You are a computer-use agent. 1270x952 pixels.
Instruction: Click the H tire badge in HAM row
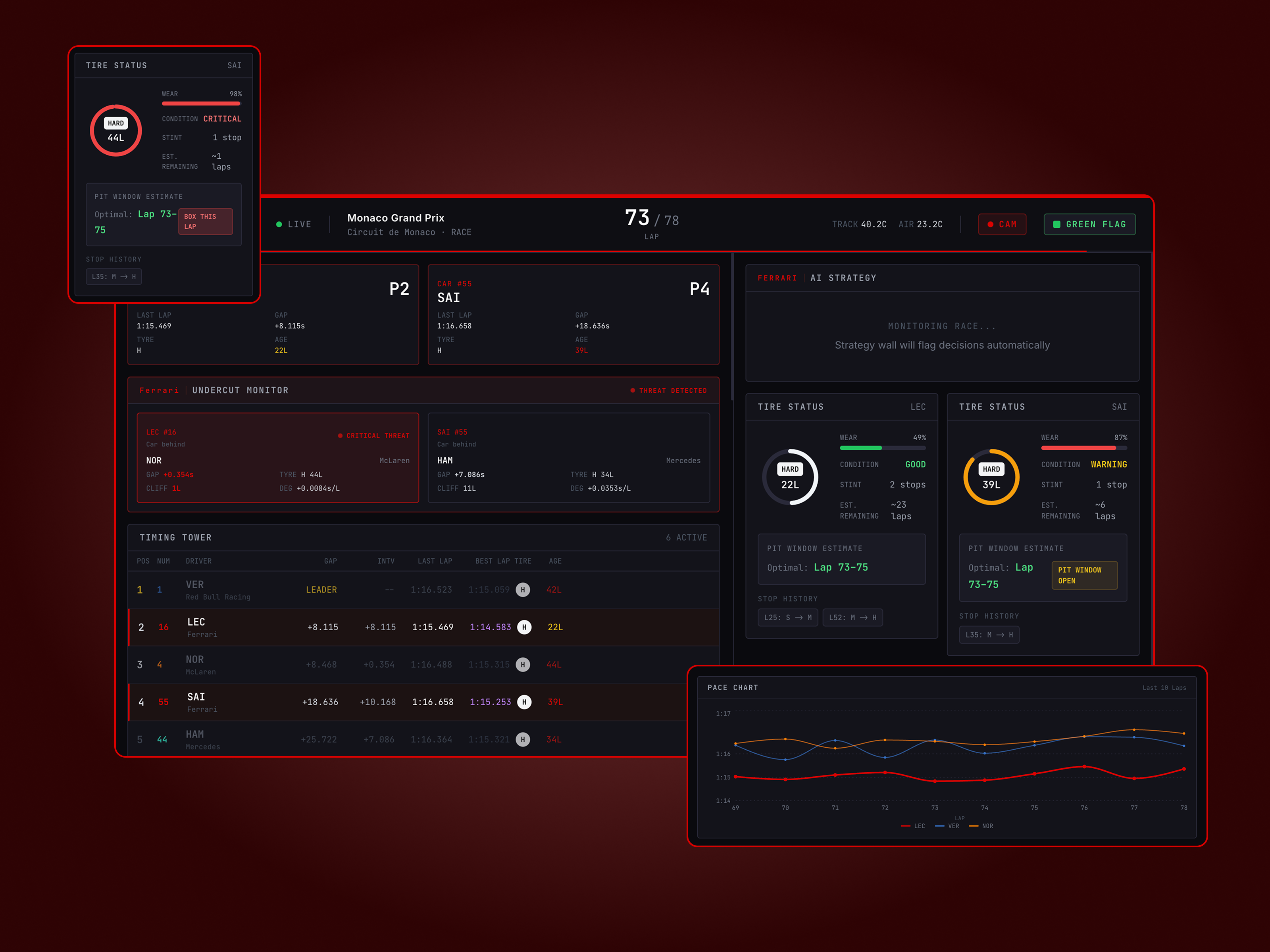(x=522, y=739)
